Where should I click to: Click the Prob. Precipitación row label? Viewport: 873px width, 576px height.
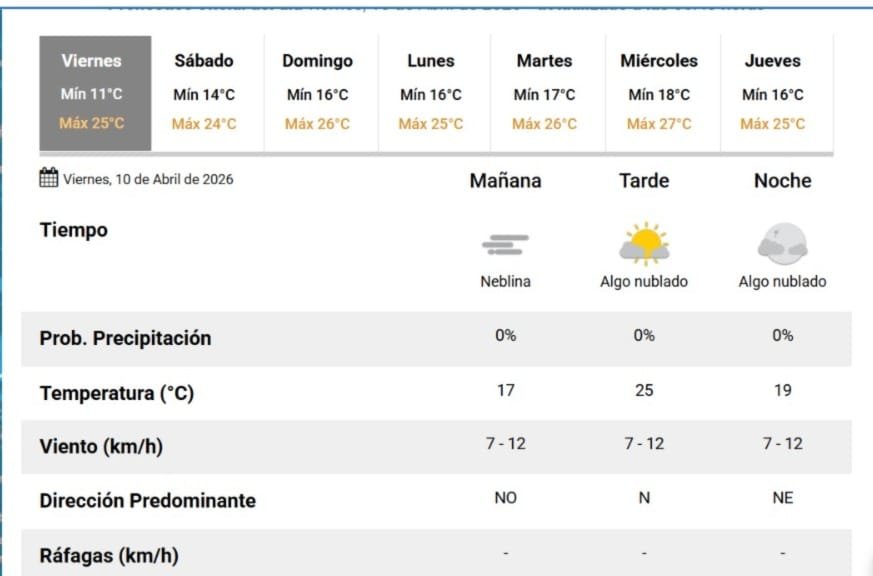pyautogui.click(x=125, y=338)
